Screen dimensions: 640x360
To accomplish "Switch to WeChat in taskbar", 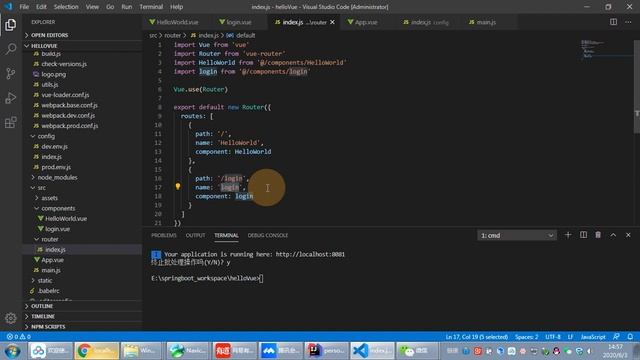I will click(x=417, y=351).
